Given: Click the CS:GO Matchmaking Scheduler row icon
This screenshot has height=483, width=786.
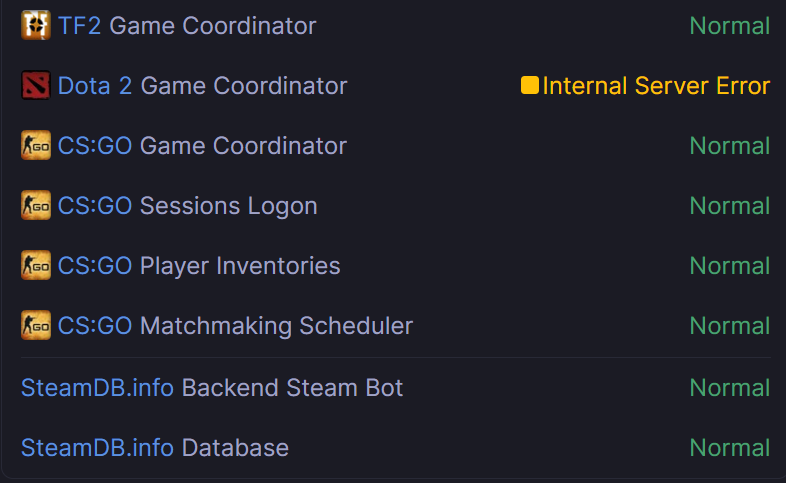Looking at the screenshot, I should 35,325.
